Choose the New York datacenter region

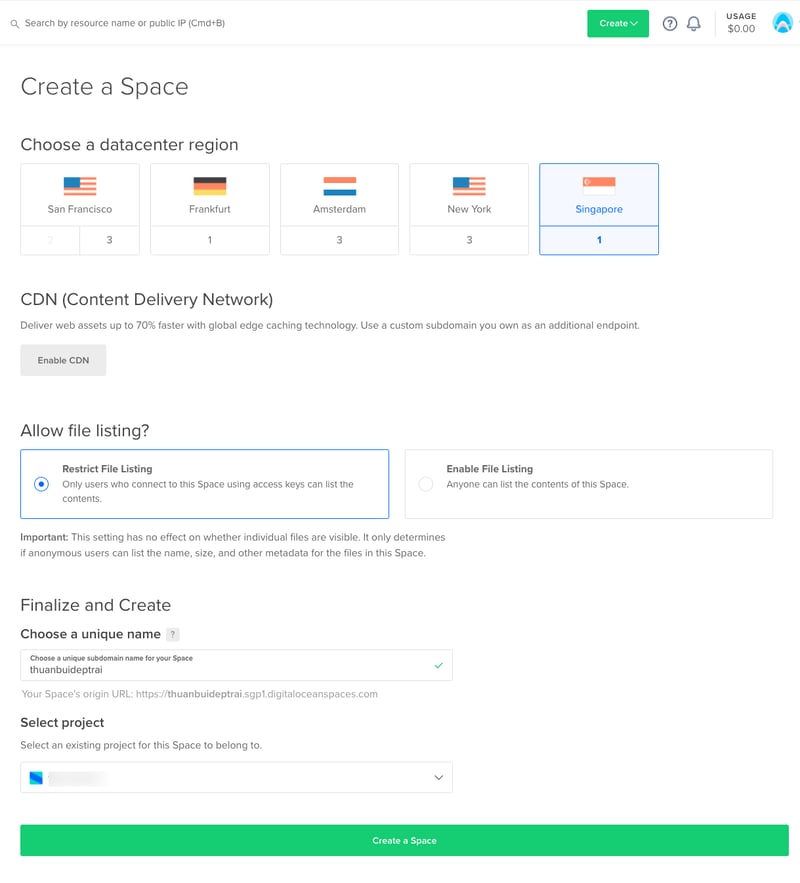click(x=469, y=194)
